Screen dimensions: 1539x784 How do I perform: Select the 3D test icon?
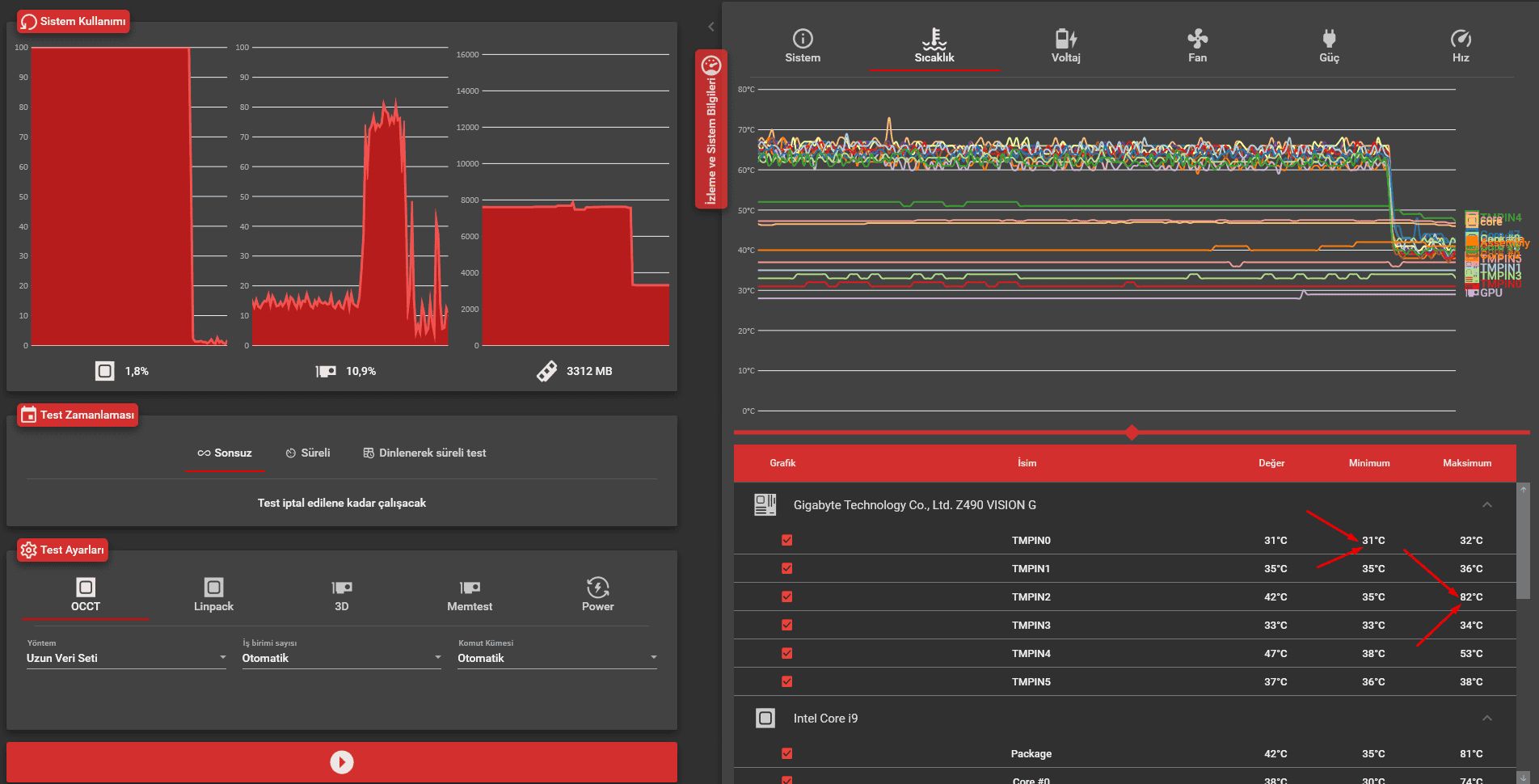(x=342, y=588)
